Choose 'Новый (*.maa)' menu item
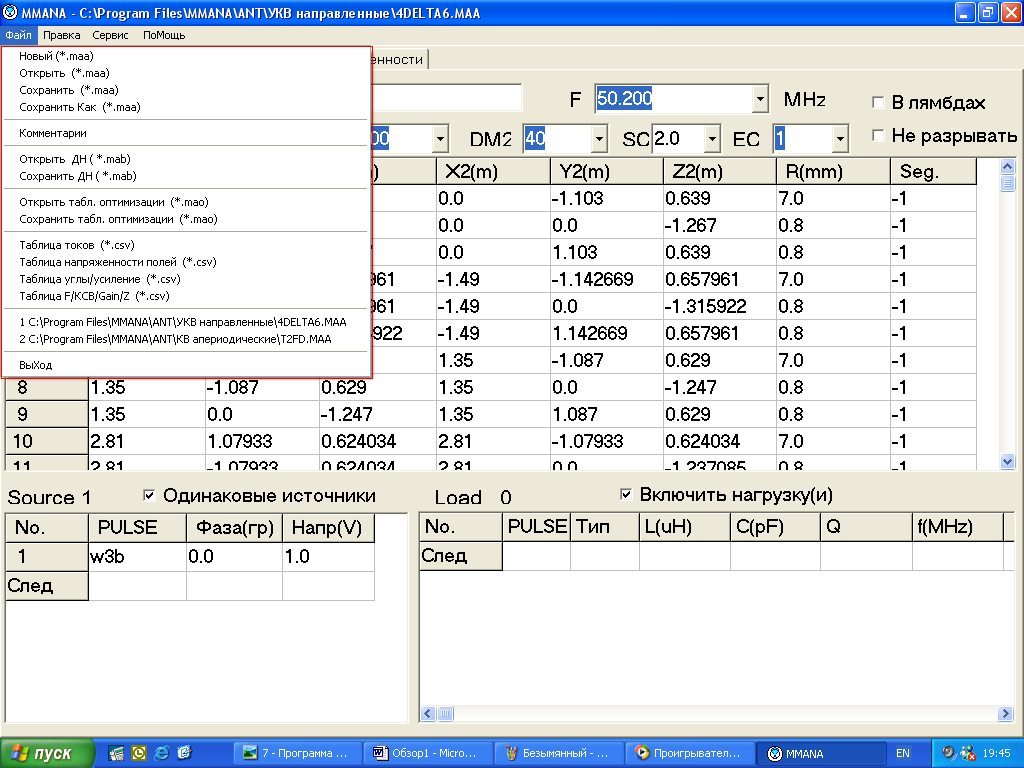The height and width of the screenshot is (768, 1024). tap(187, 56)
